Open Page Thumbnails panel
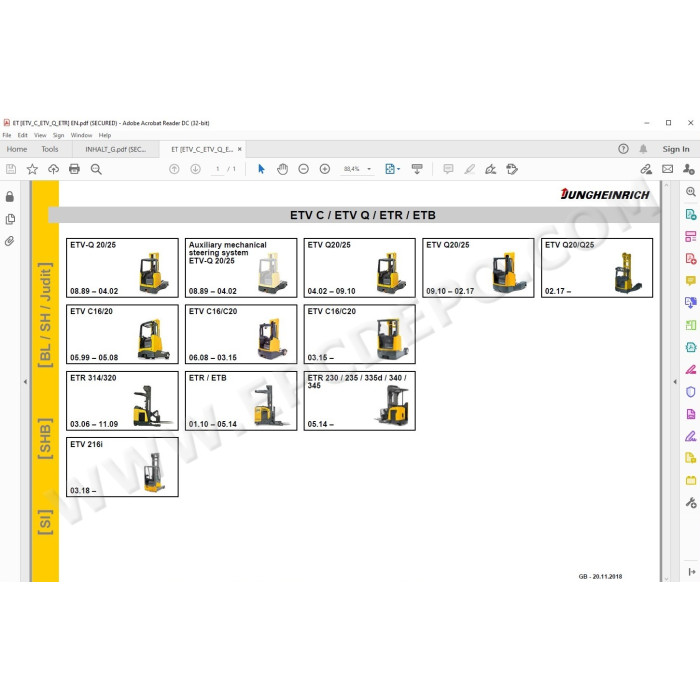 pyautogui.click(x=10, y=219)
